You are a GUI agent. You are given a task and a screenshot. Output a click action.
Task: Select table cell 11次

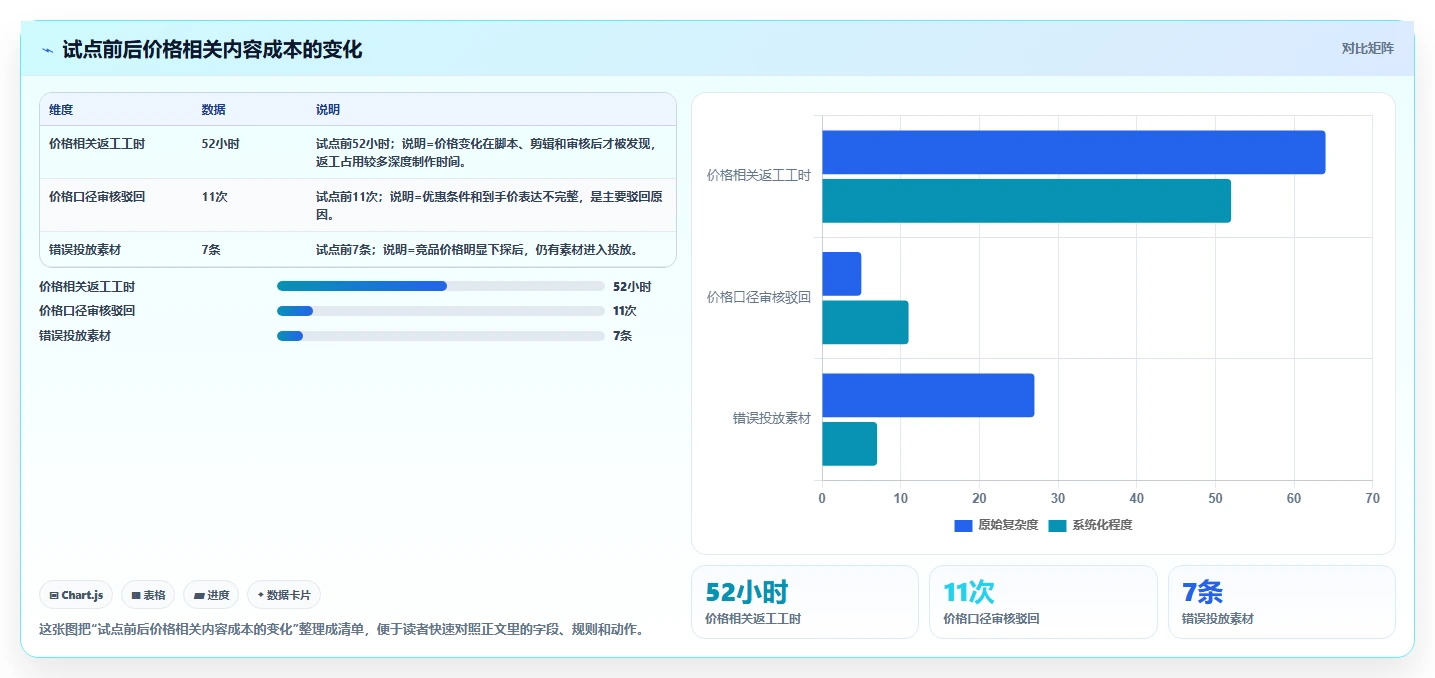(214, 197)
